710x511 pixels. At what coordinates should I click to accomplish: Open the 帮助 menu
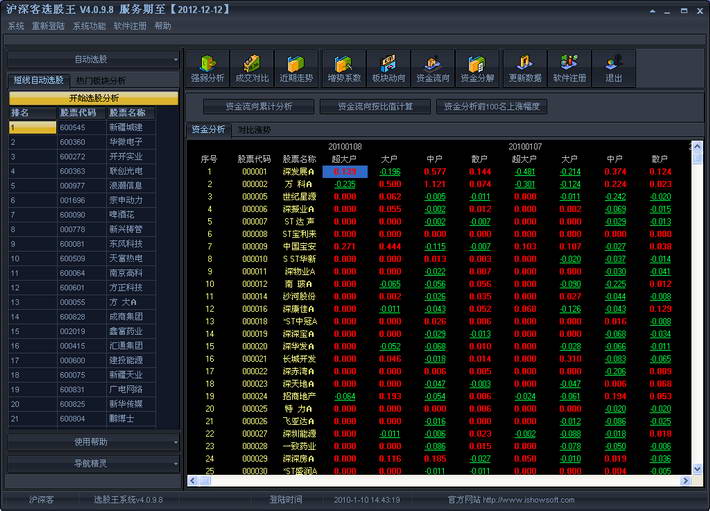tap(163, 26)
